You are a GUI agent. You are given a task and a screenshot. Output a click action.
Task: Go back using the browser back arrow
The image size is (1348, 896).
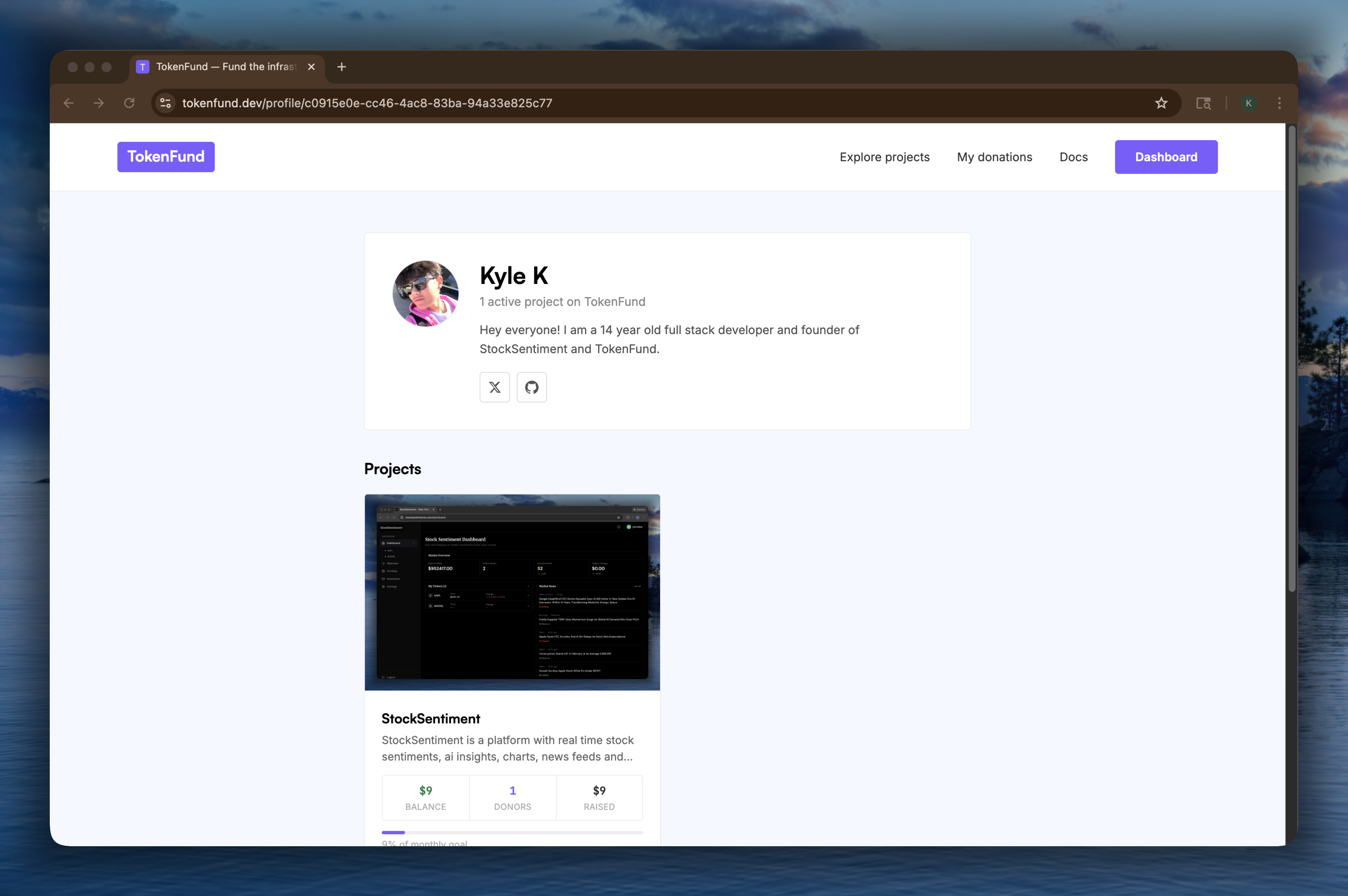[69, 103]
